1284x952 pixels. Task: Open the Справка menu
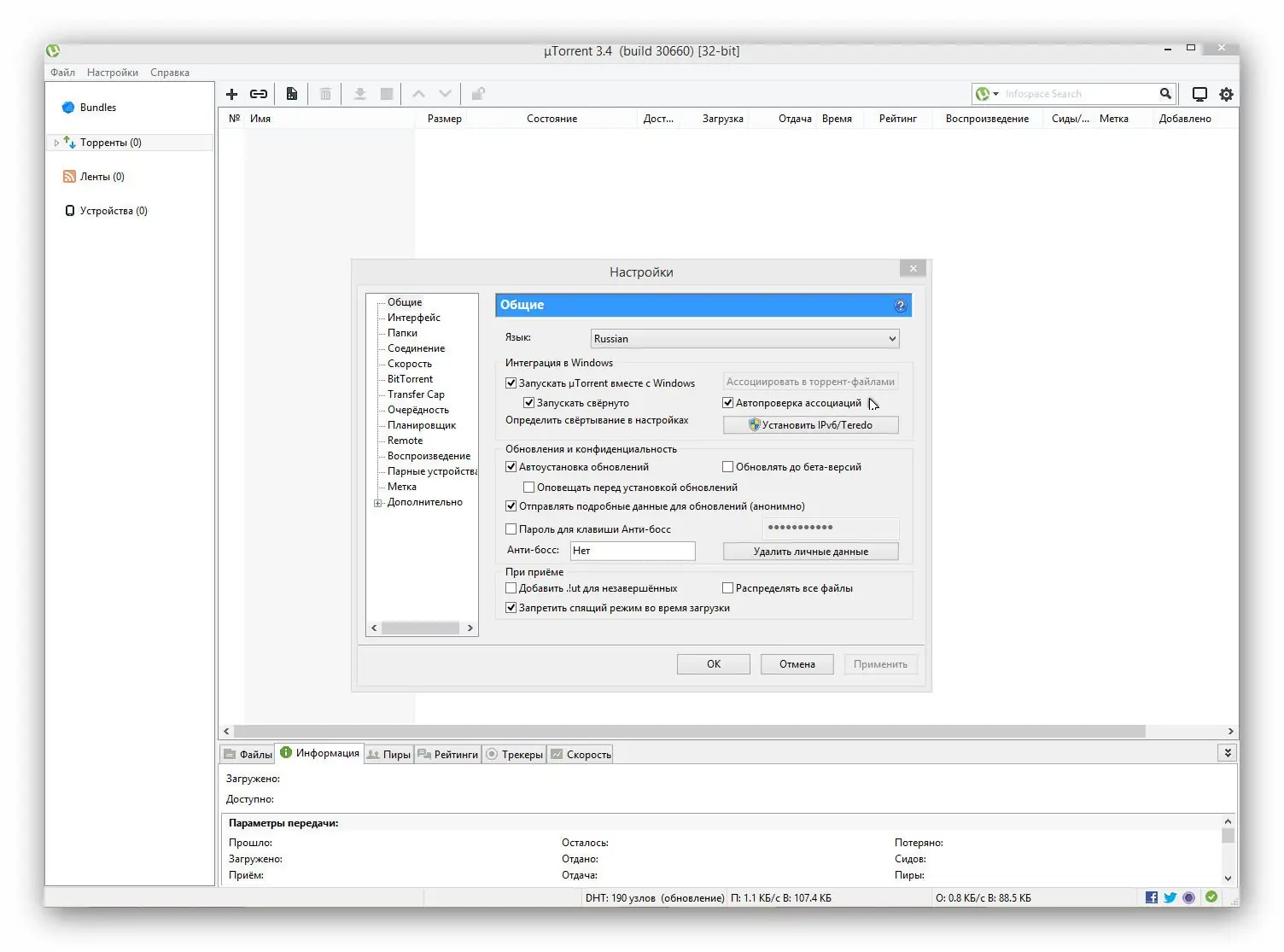[x=170, y=73]
